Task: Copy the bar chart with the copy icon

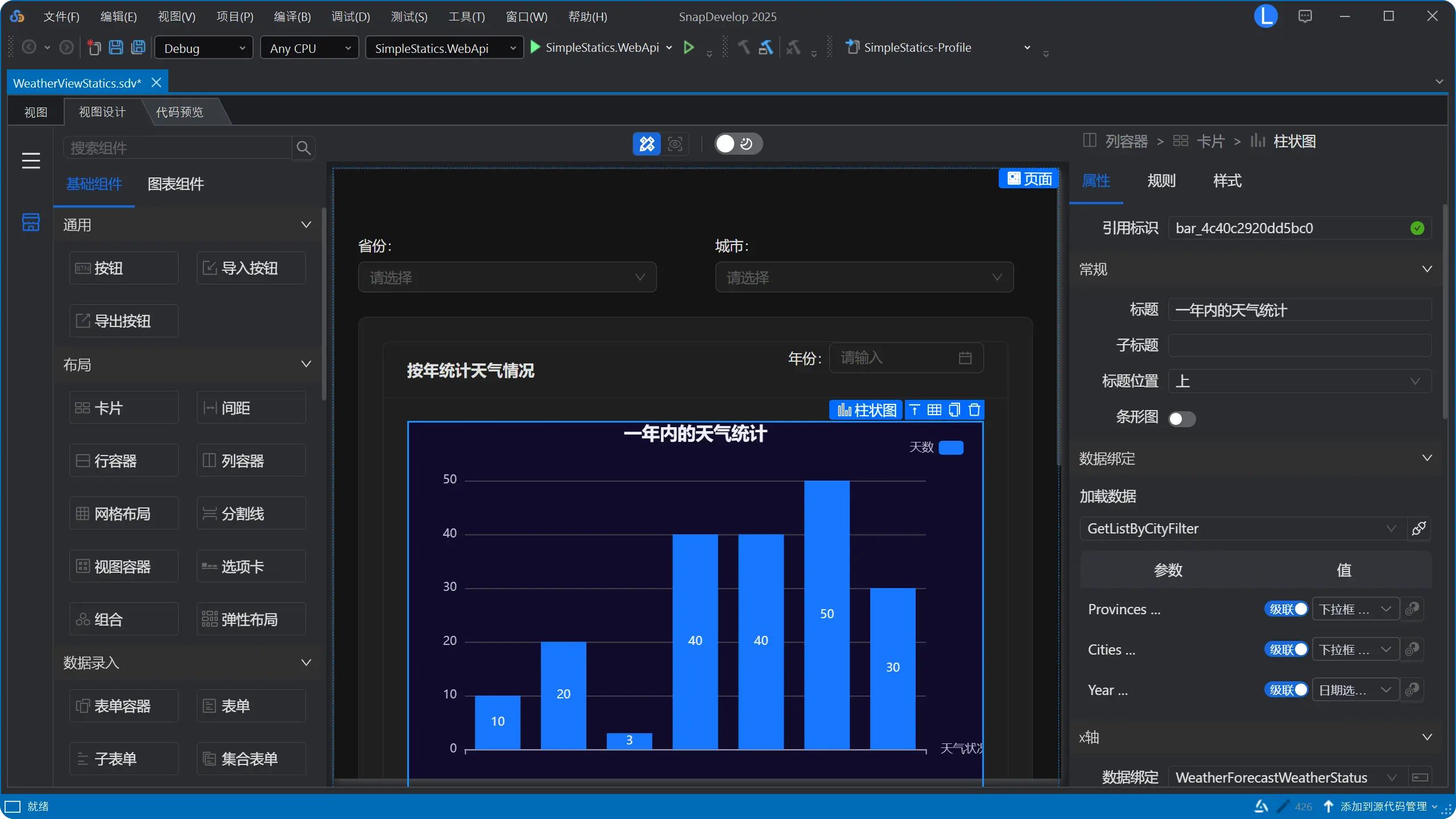Action: pos(954,409)
